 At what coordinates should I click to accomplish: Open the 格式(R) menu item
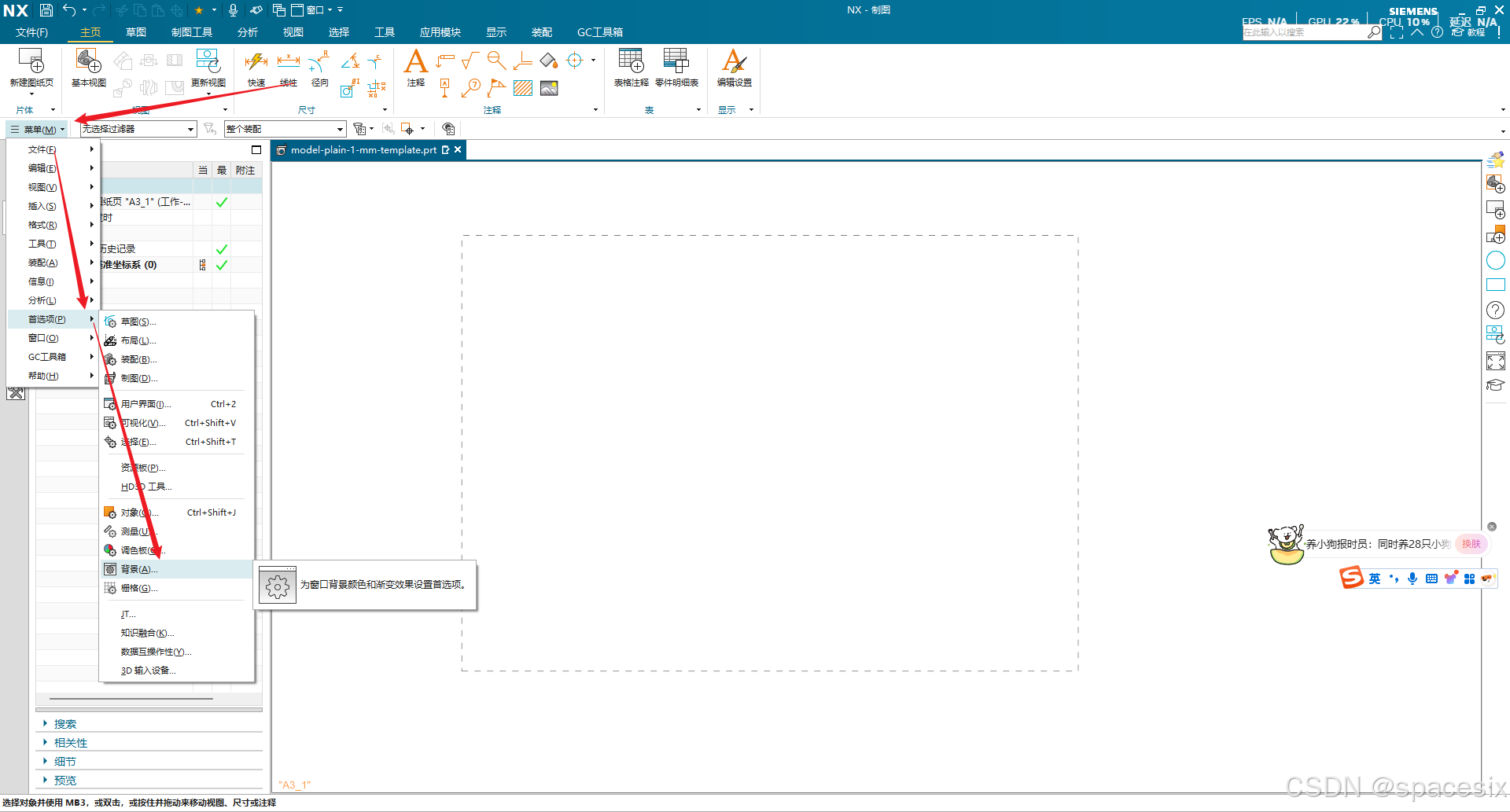(53, 225)
